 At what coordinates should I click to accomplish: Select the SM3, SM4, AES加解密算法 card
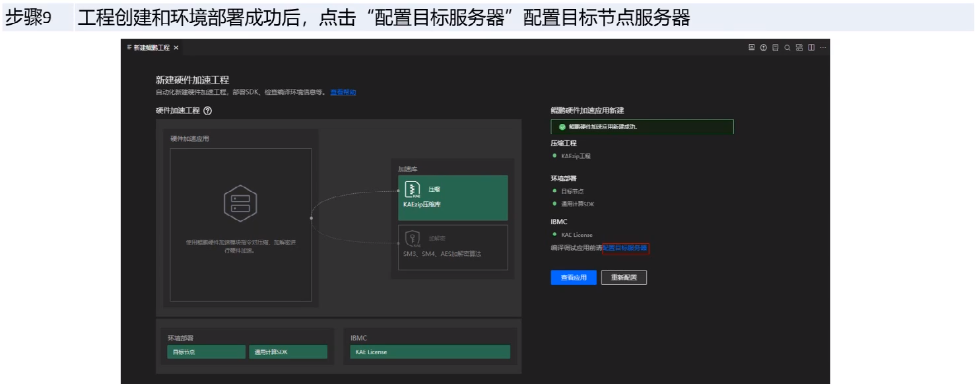click(453, 247)
